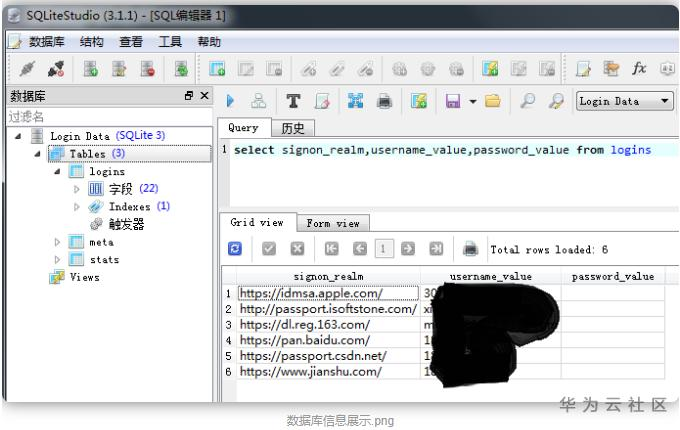Collapse the Tables (3) node
The width and height of the screenshot is (680, 430).
(38, 154)
